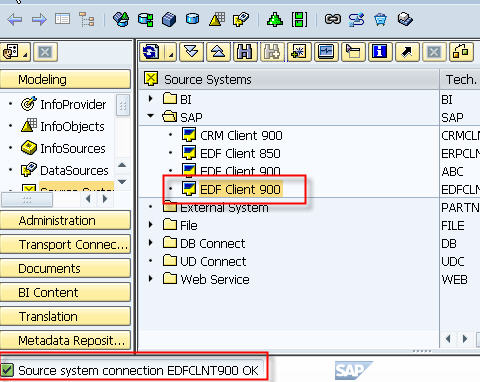Click the hierarchy tree icon in top toolbar
The width and height of the screenshot is (480, 382).
pos(86,19)
